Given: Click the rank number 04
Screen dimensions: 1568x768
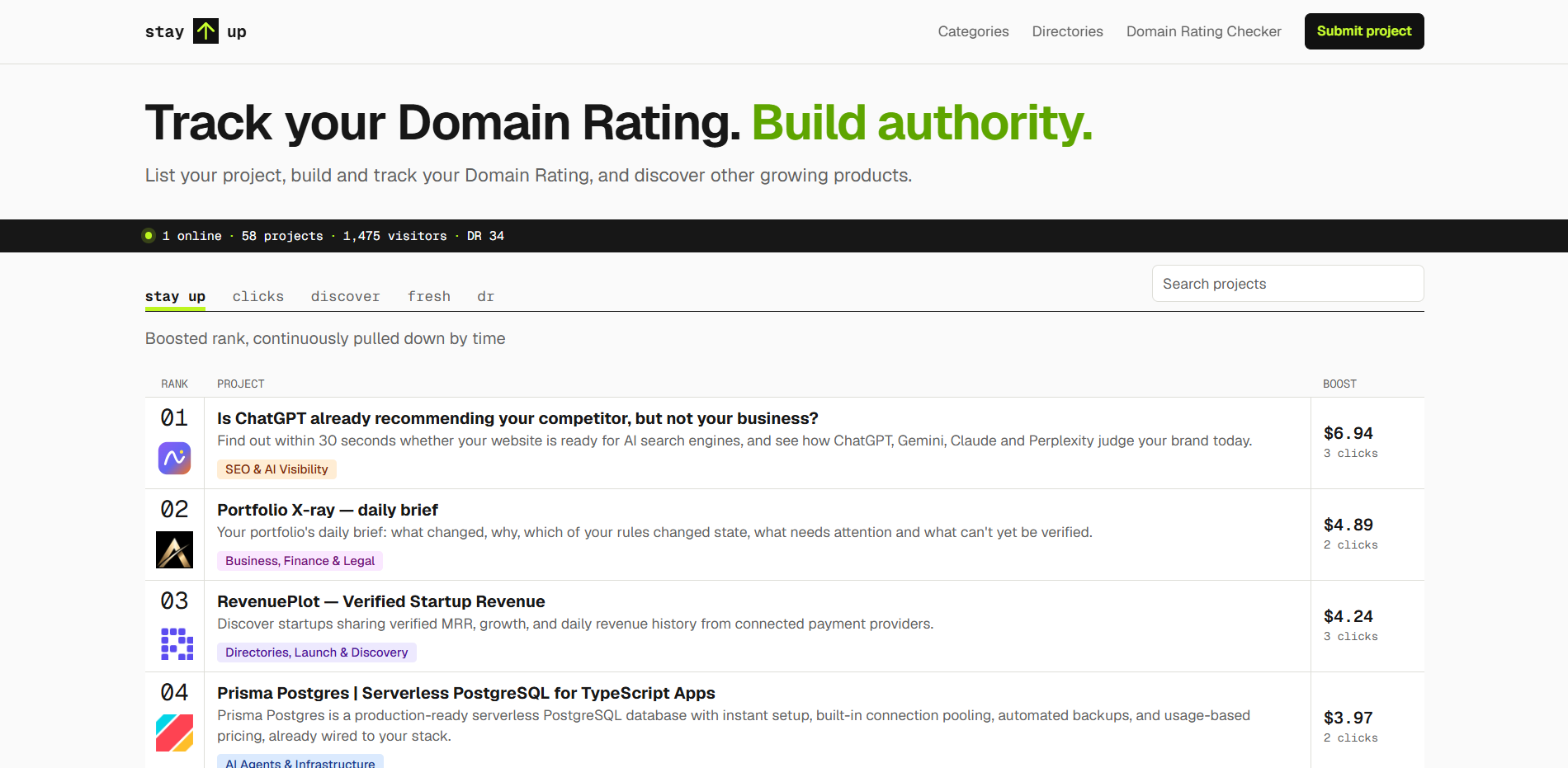Looking at the screenshot, I should click(174, 692).
